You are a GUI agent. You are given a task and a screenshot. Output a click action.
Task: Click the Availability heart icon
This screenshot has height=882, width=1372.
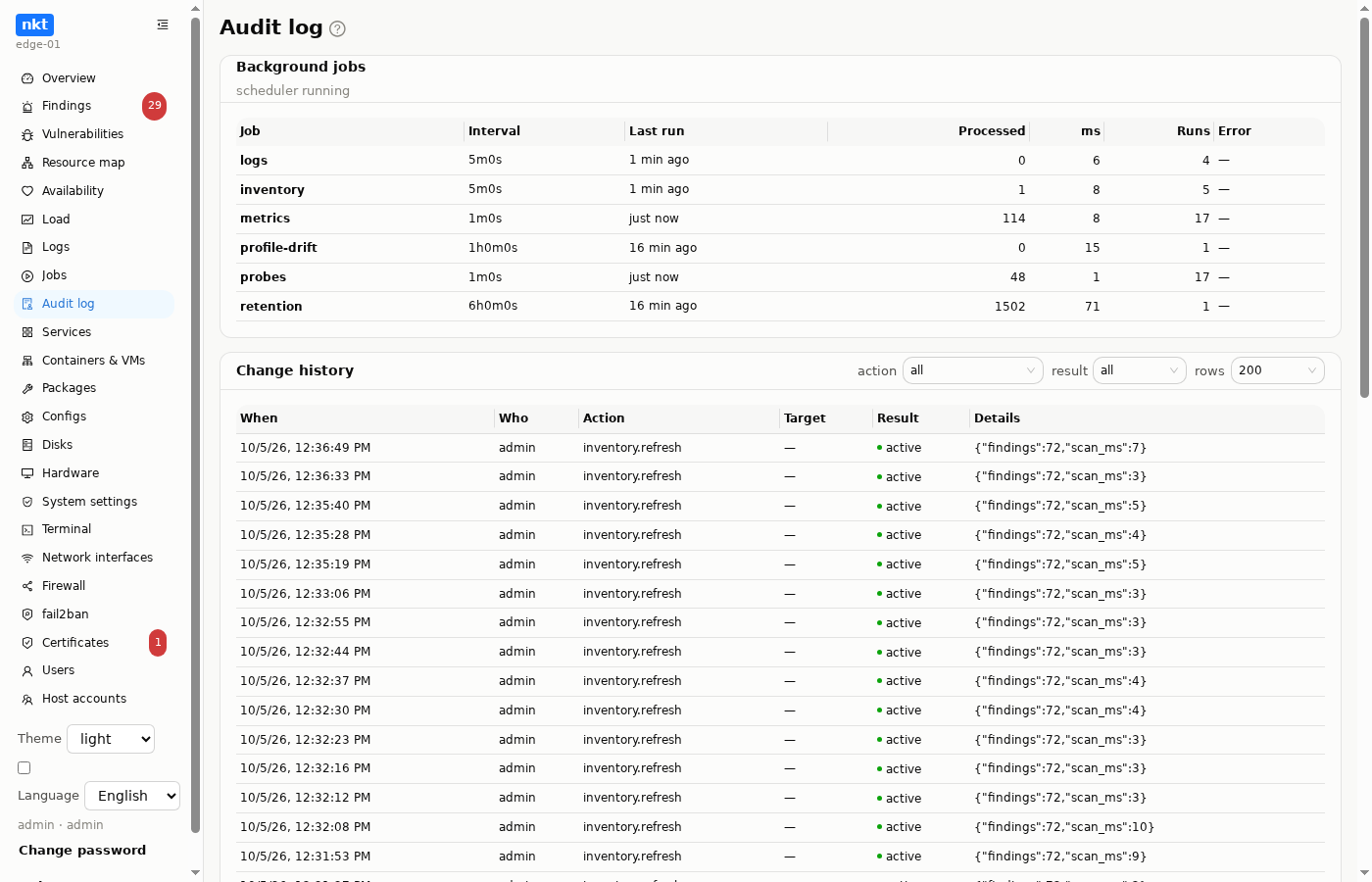coord(27,191)
